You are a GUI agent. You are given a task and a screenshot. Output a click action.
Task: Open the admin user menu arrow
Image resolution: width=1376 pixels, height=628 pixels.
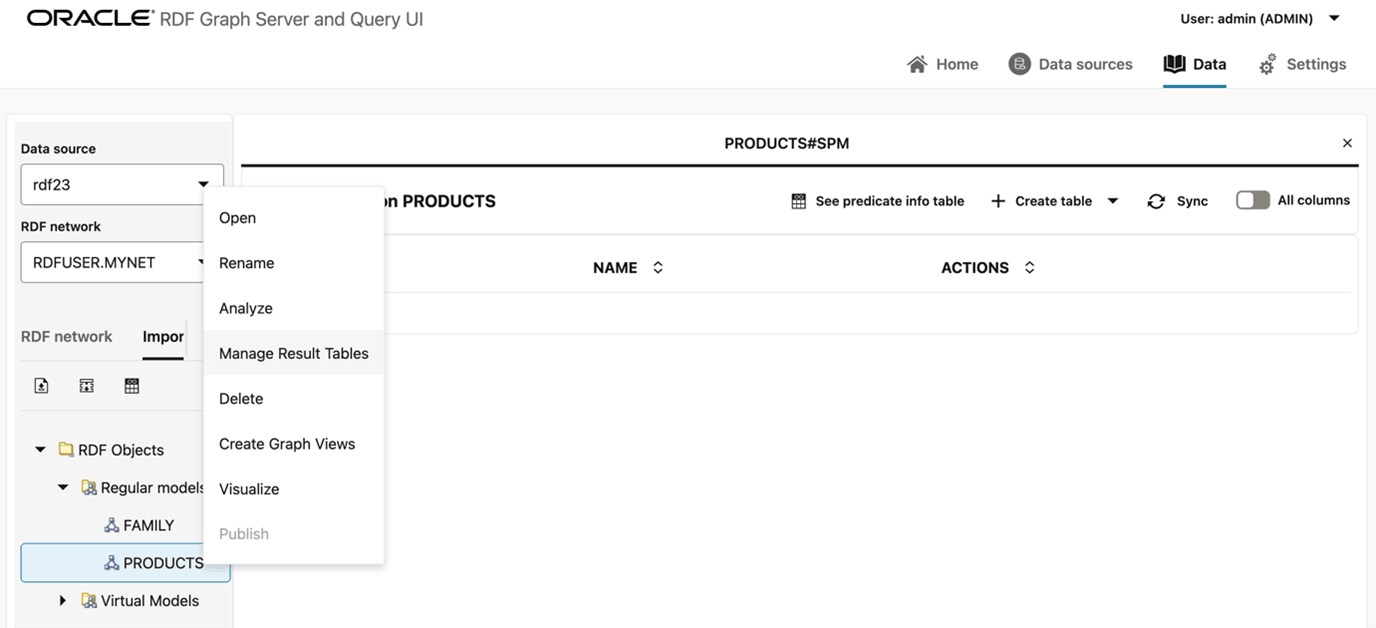[1334, 18]
